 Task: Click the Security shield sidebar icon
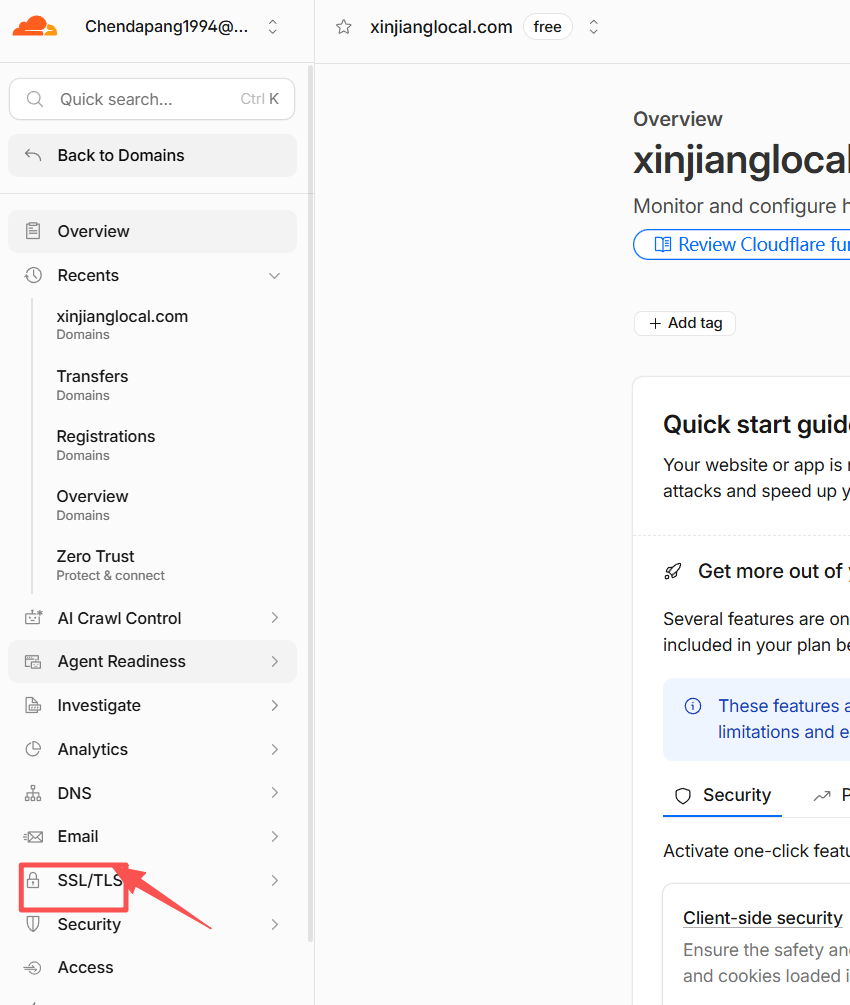pyautogui.click(x=33, y=924)
